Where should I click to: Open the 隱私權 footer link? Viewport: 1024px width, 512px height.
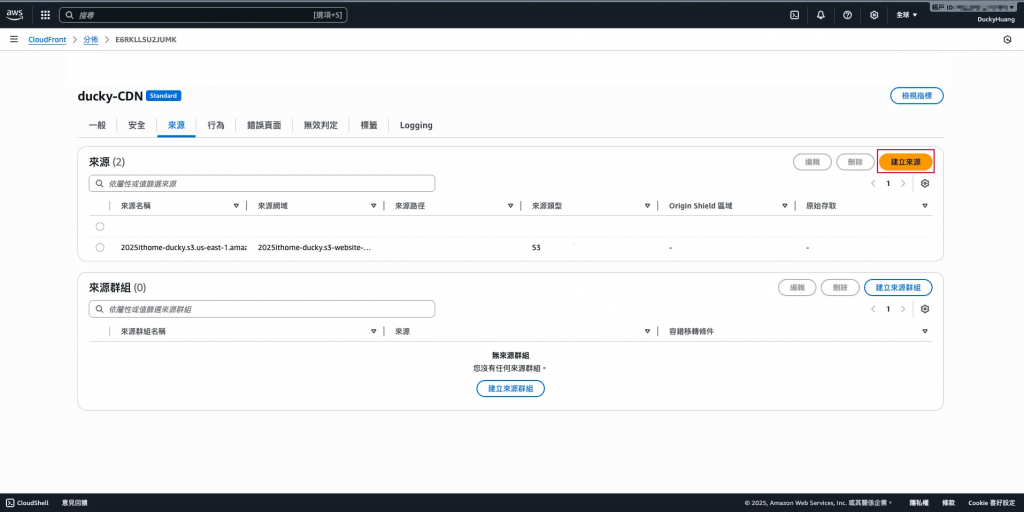919,503
